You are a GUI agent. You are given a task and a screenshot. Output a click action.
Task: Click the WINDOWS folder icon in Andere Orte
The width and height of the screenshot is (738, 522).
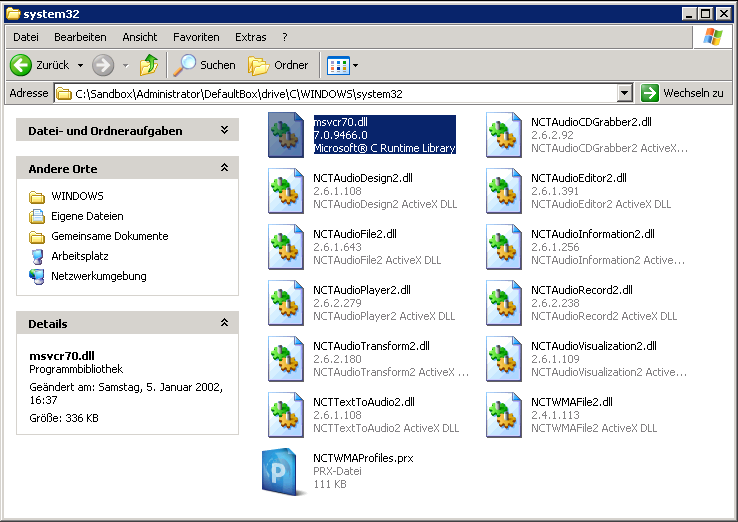tap(37, 197)
